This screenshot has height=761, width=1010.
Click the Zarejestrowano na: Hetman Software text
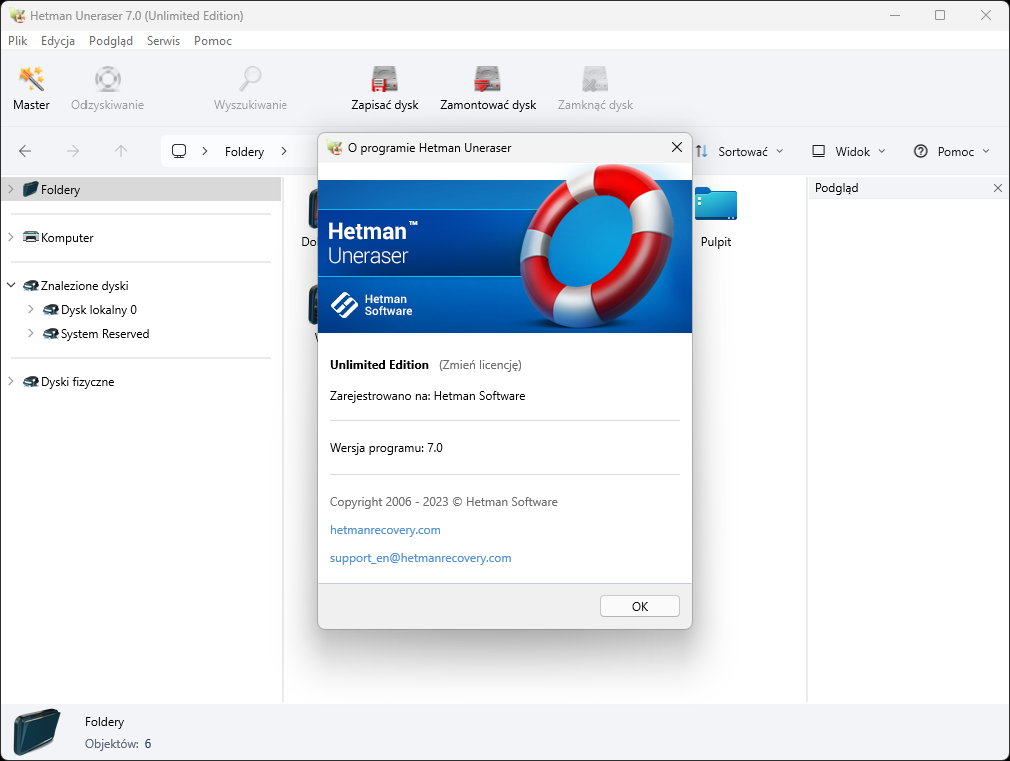click(427, 396)
